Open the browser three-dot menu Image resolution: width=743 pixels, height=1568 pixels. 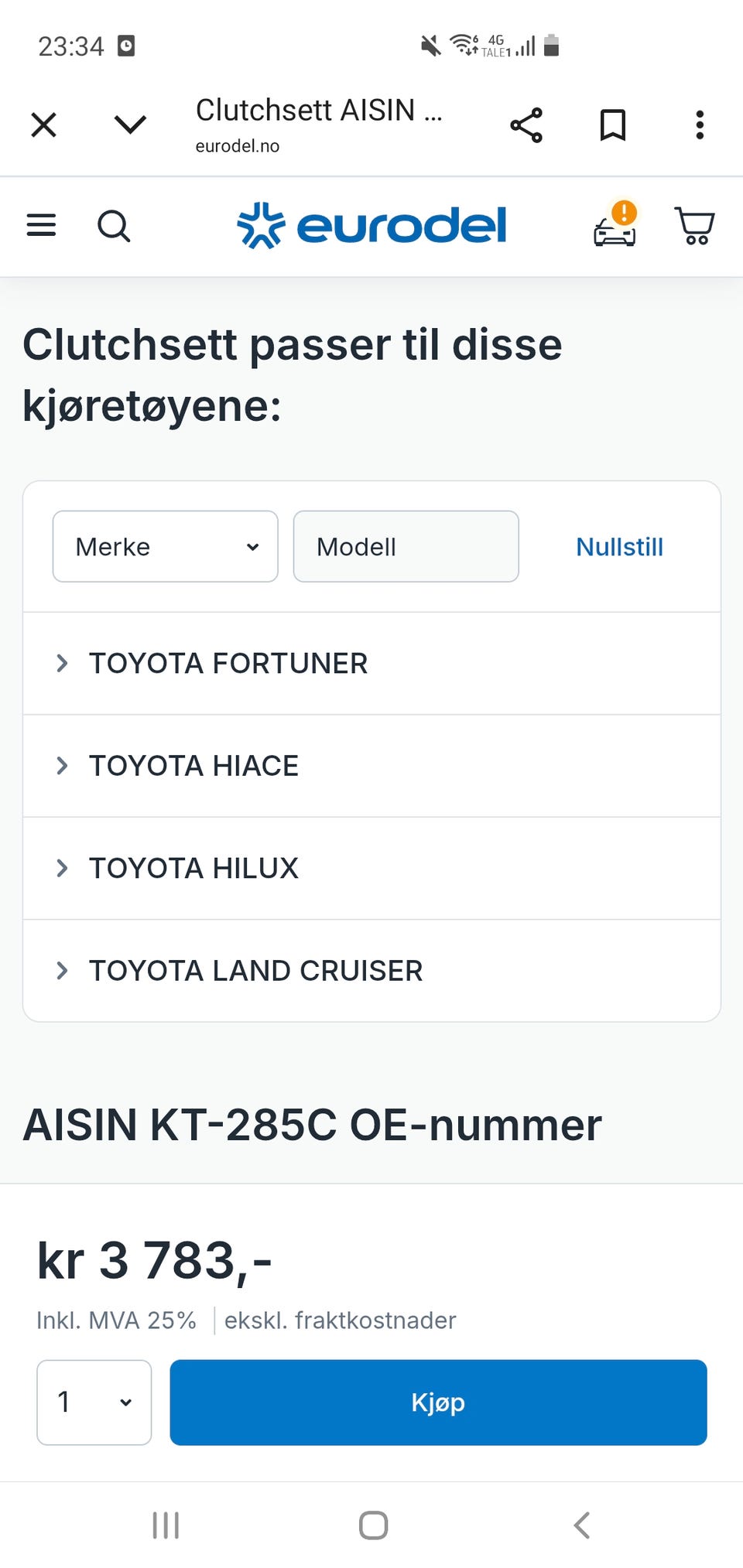click(x=700, y=125)
